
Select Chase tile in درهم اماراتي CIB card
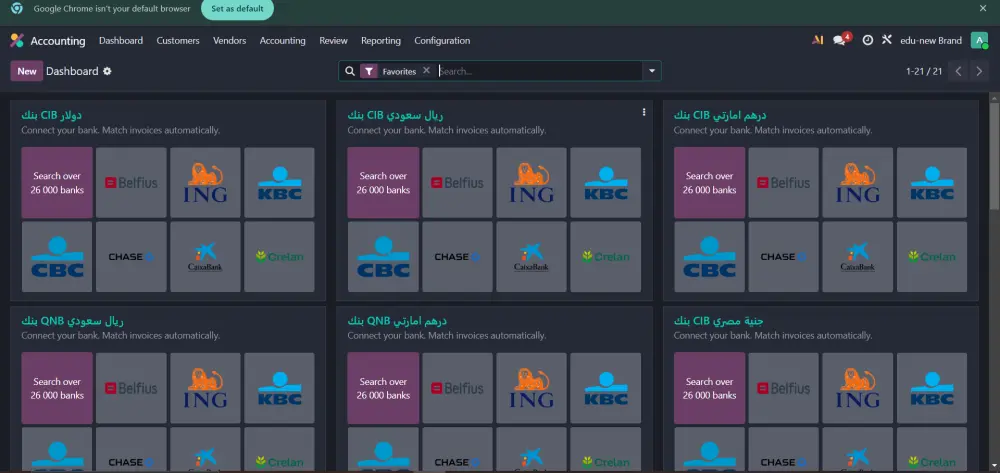[x=784, y=257]
